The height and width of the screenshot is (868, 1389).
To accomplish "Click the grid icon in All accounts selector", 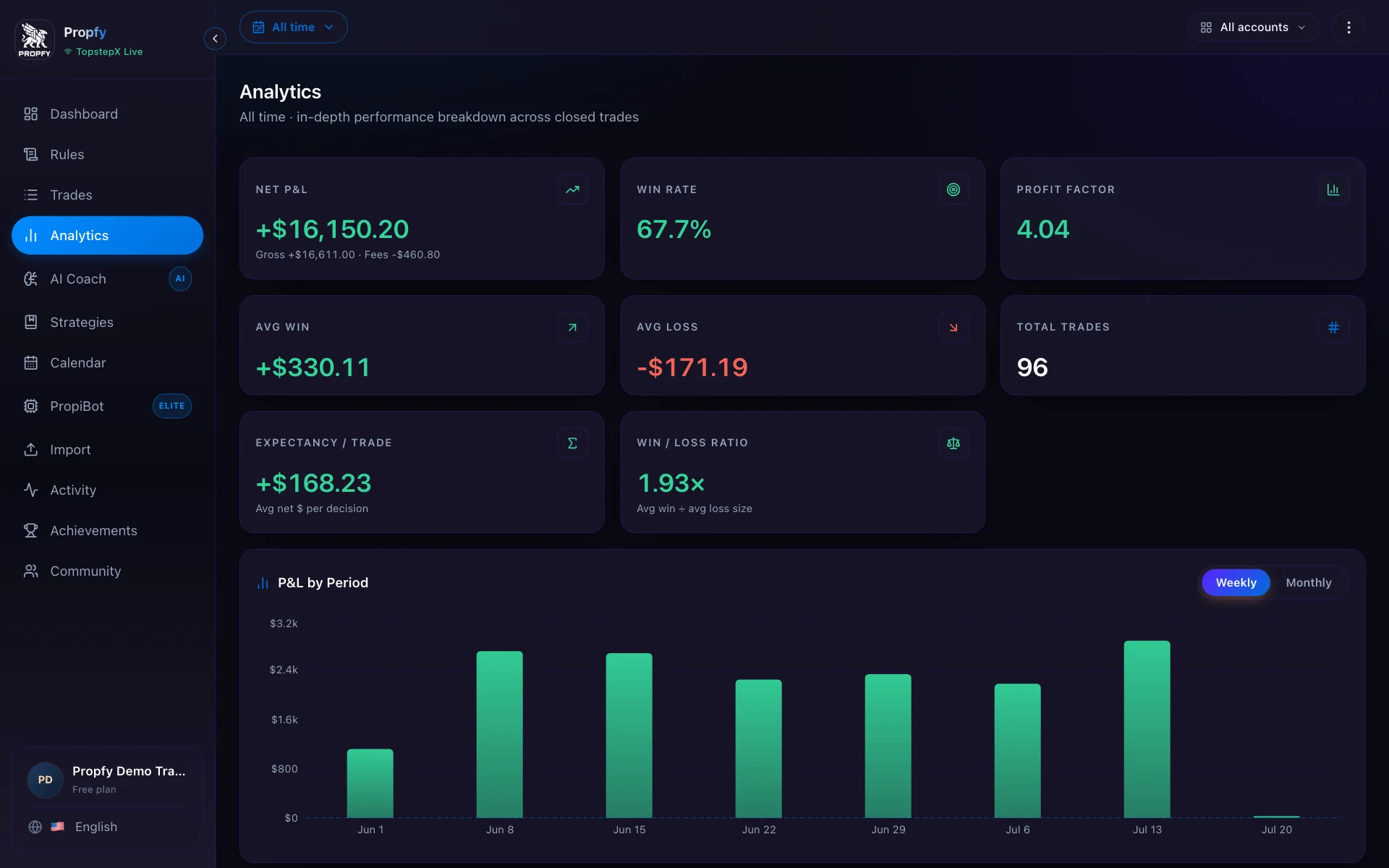I will [x=1206, y=27].
